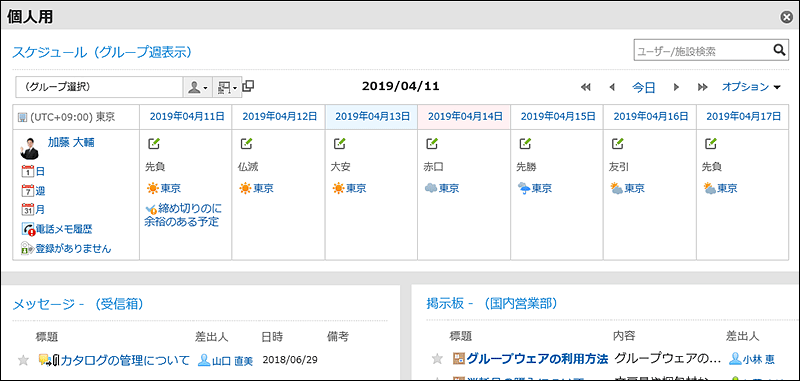The image size is (800, 381).
Task: Click the 2018/06/29 message date
Action: tap(290, 360)
